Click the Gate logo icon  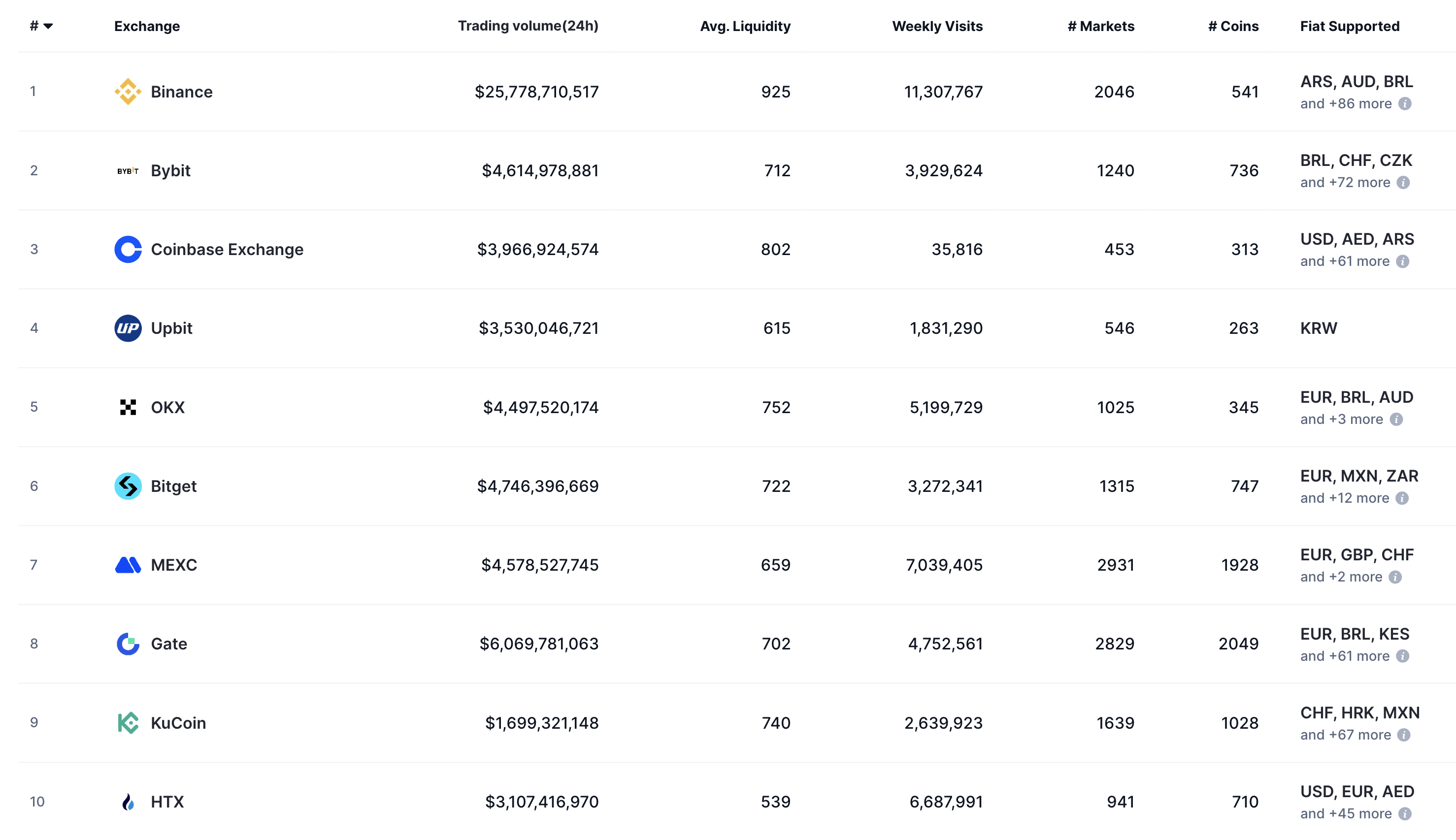128,644
